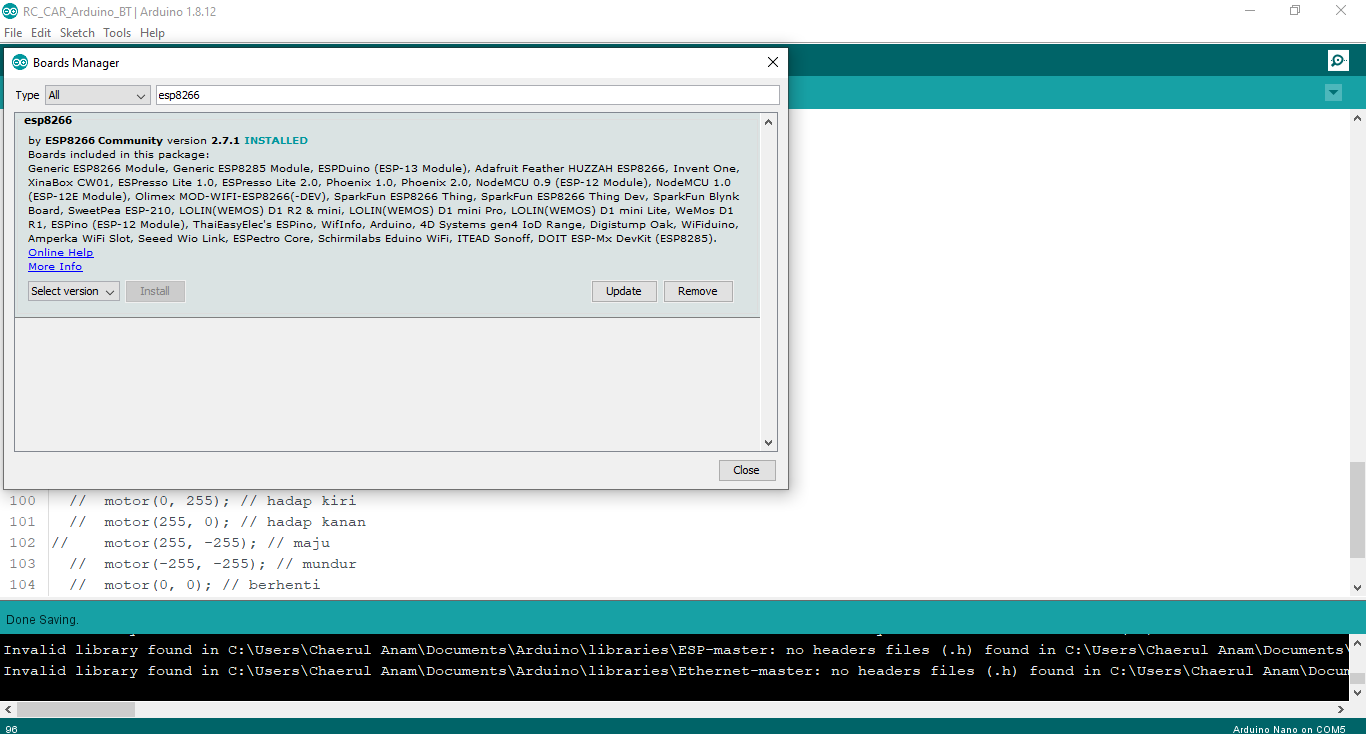The height and width of the screenshot is (734, 1366).
Task: Click the Arduino logo in title bar
Action: click(x=10, y=11)
